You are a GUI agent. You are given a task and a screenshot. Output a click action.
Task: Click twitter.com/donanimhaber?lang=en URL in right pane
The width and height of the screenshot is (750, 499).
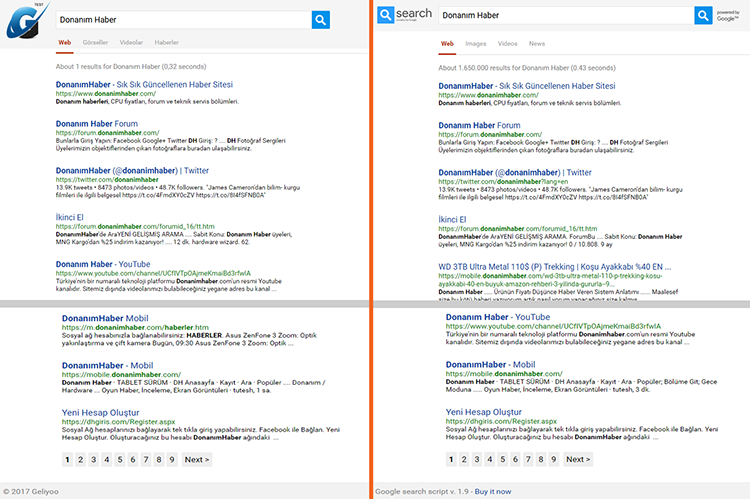tap(503, 182)
